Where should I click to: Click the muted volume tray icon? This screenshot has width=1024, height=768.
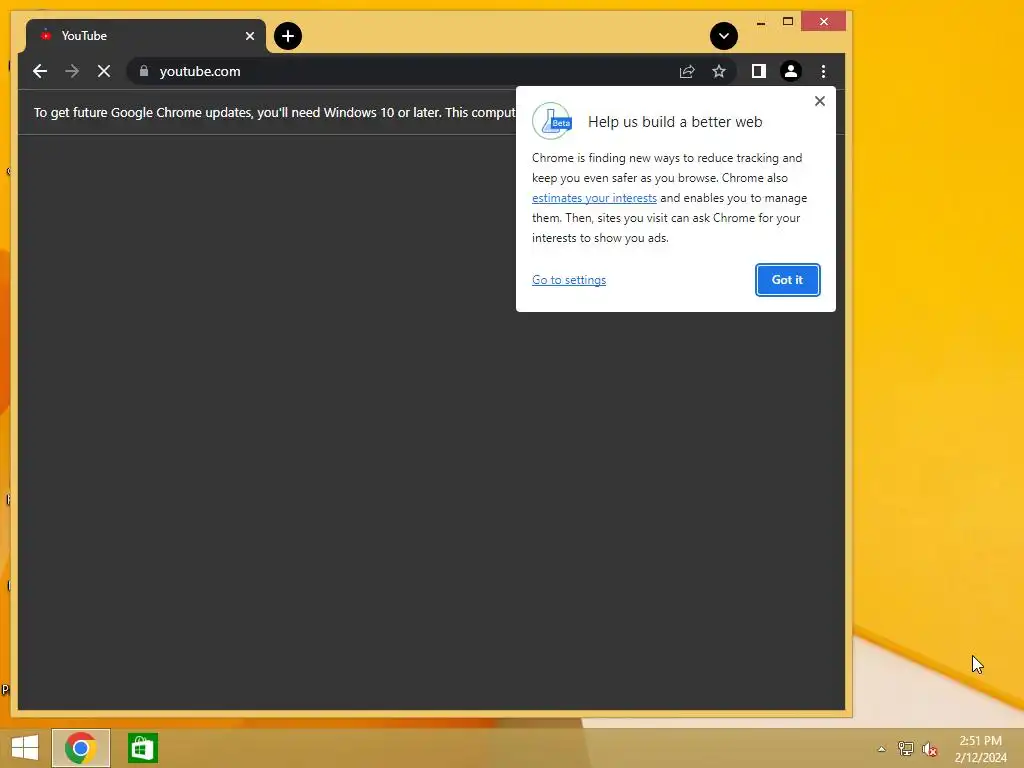(x=929, y=749)
